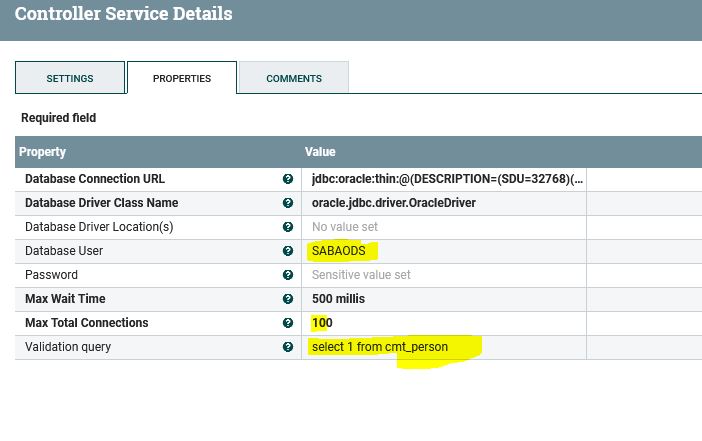702x441 pixels.
Task: Edit the select 1 from cmt_person query
Action: tap(380, 347)
